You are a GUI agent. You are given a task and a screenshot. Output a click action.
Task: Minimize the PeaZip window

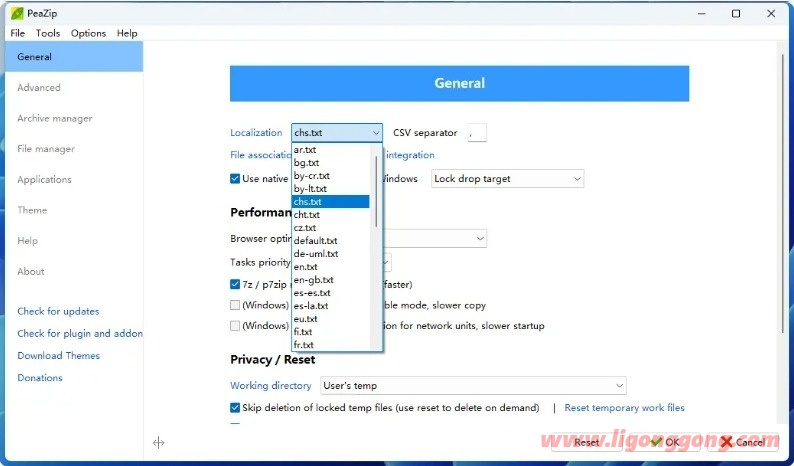pos(702,14)
